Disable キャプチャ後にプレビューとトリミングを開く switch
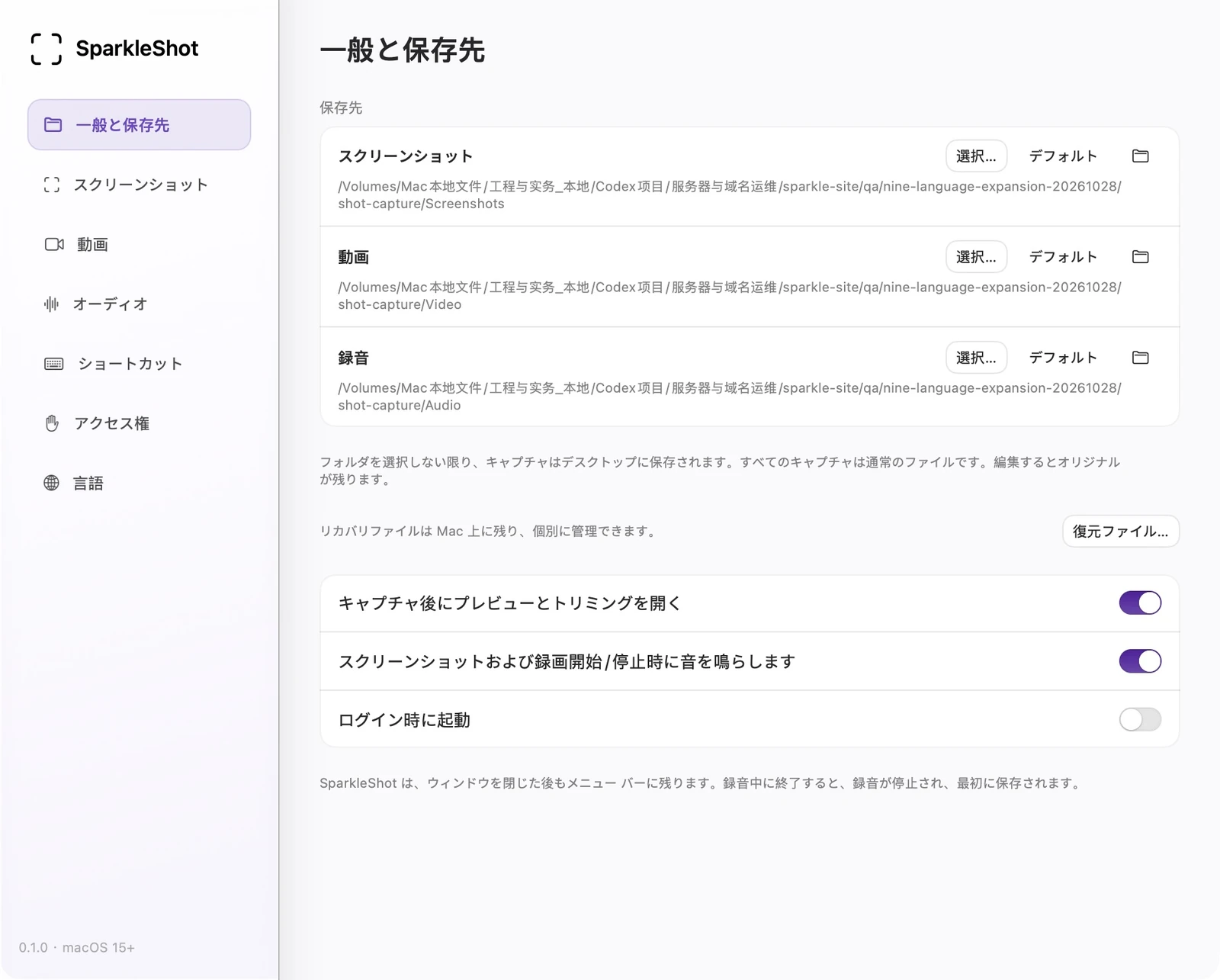 click(x=1140, y=602)
